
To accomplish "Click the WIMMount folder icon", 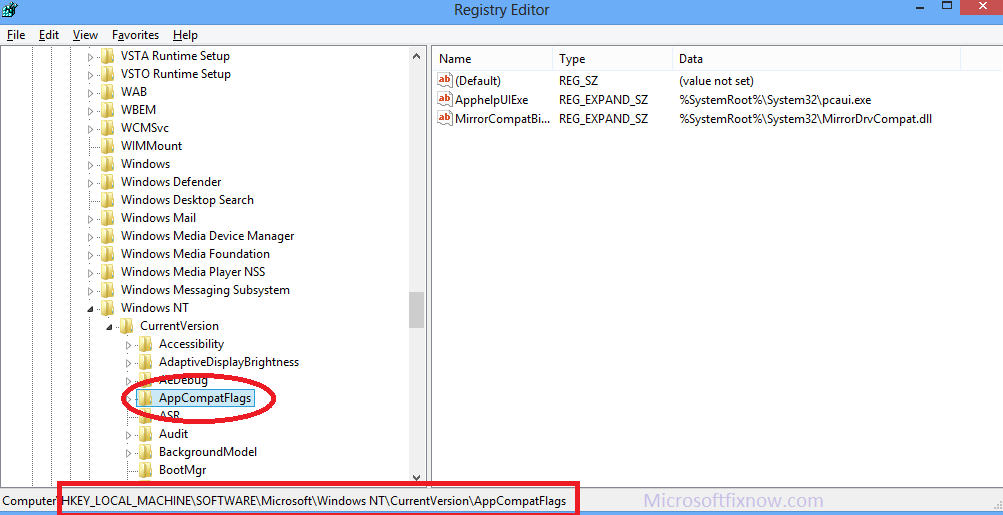I will coord(108,145).
